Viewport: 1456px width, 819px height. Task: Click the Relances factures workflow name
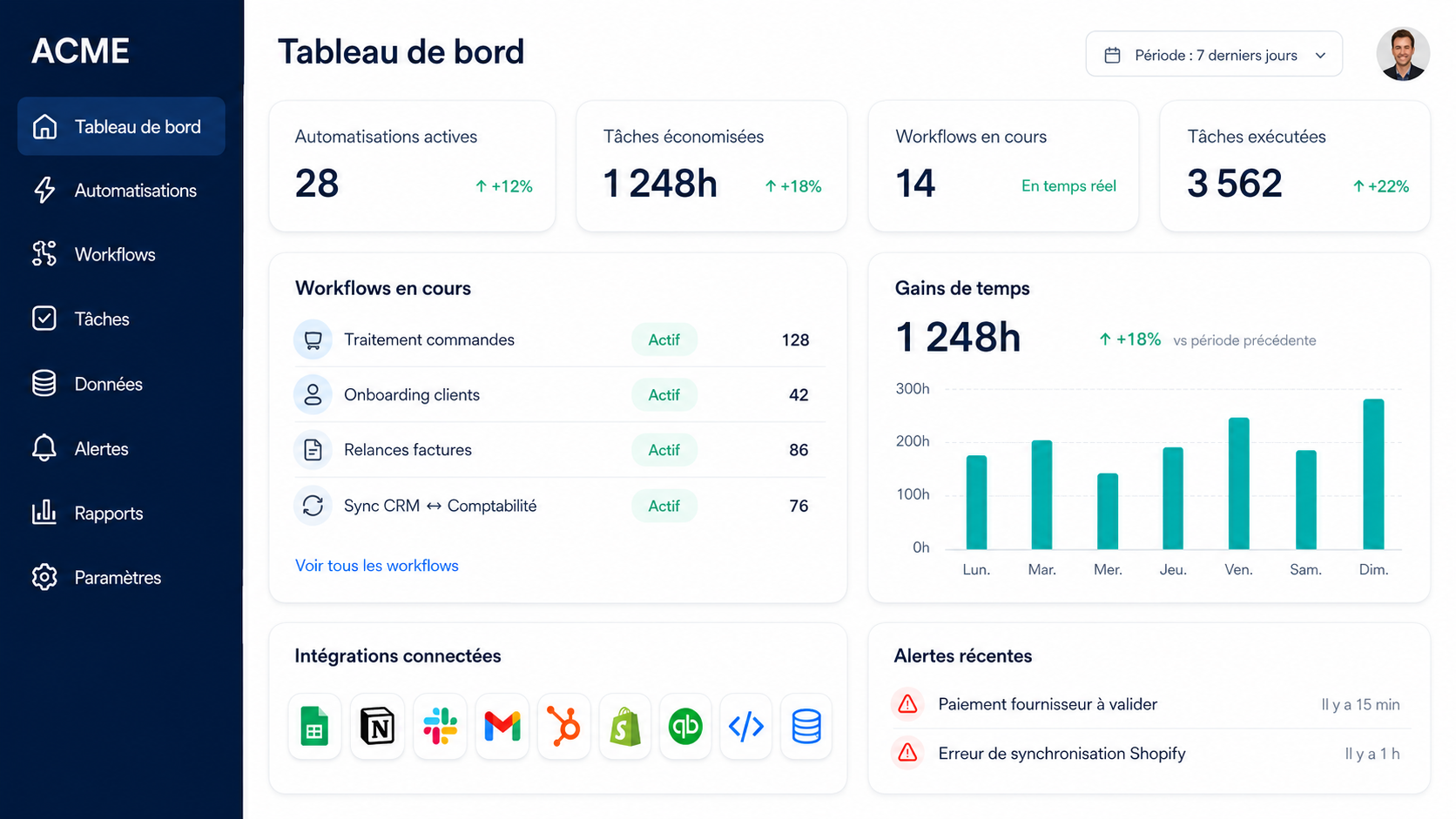(408, 450)
